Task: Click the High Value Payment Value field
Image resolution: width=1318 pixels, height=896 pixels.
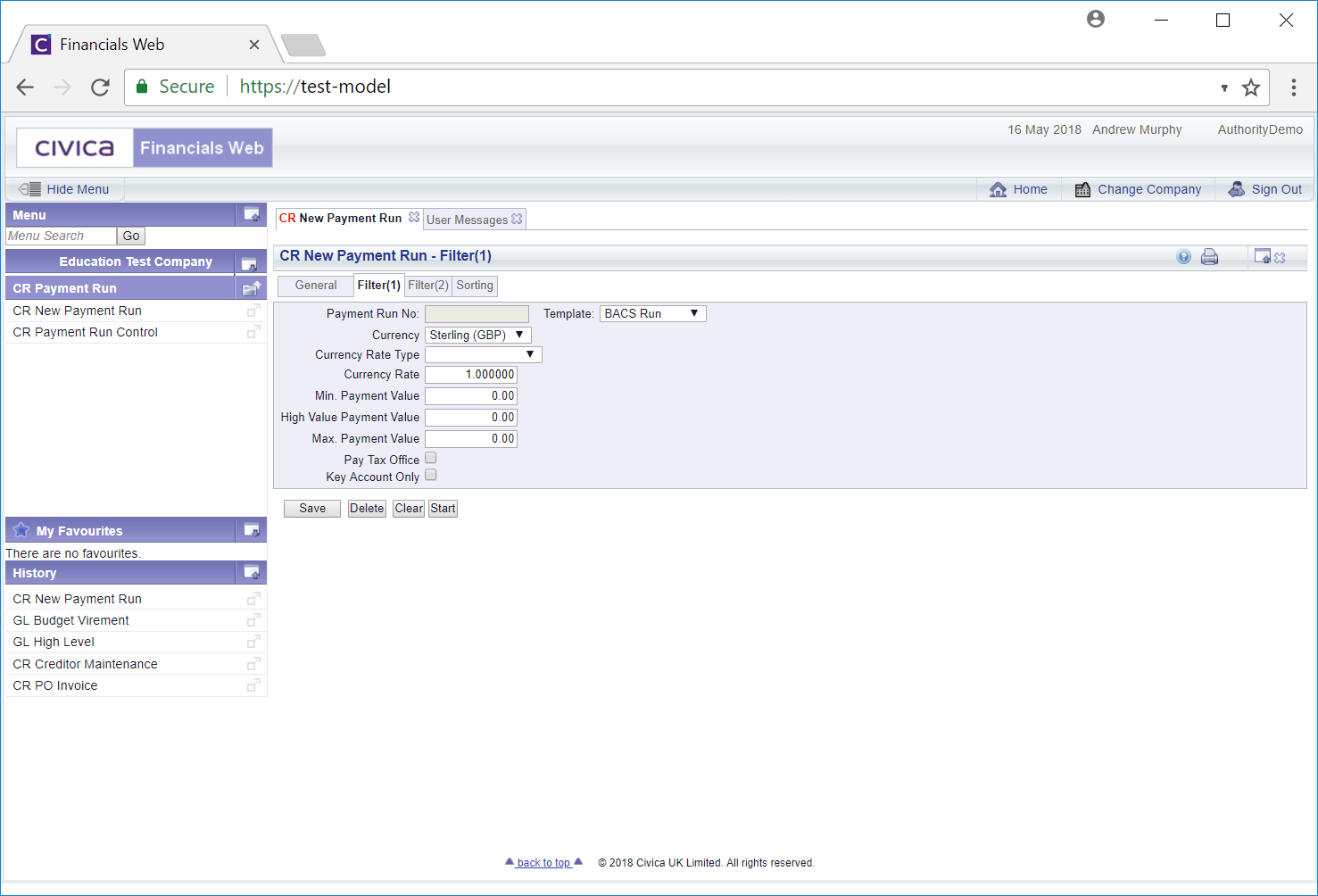Action: click(471, 418)
